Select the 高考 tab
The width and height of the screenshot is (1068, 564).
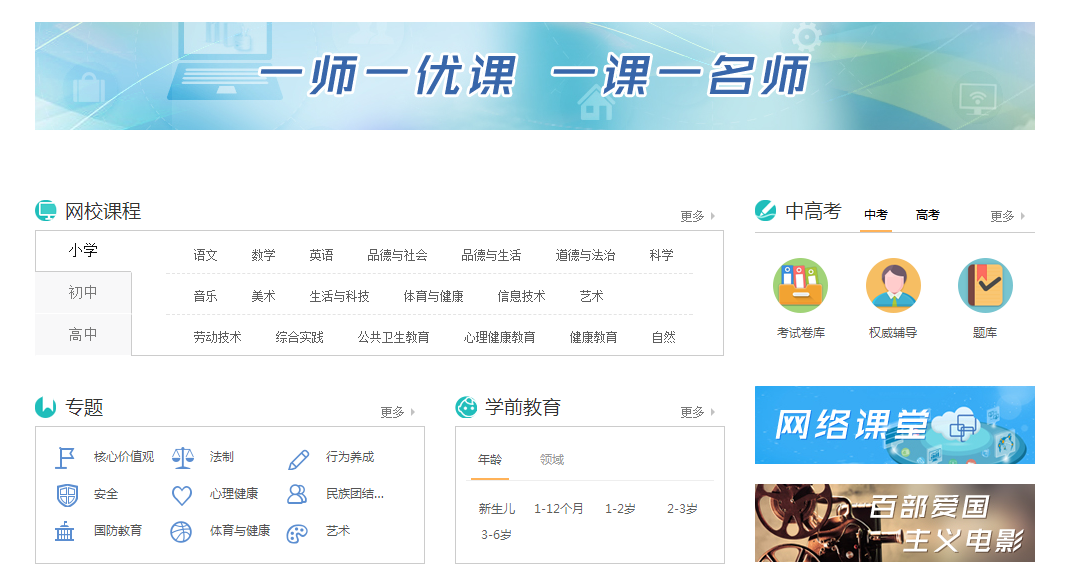tap(928, 215)
